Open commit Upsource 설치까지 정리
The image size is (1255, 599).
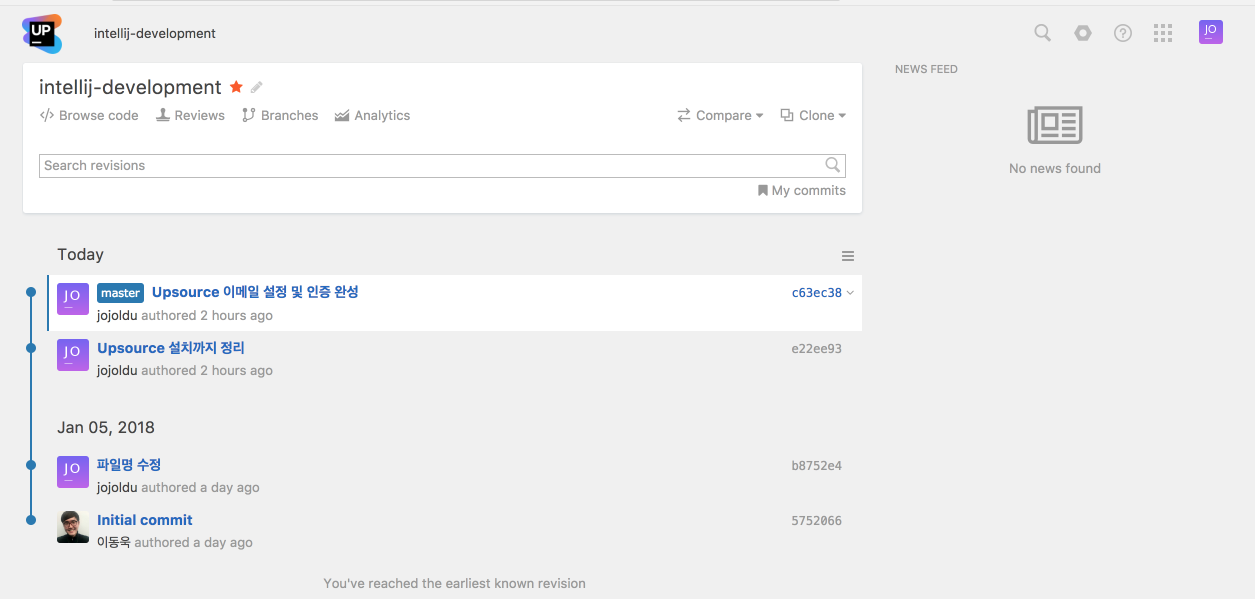coord(171,348)
